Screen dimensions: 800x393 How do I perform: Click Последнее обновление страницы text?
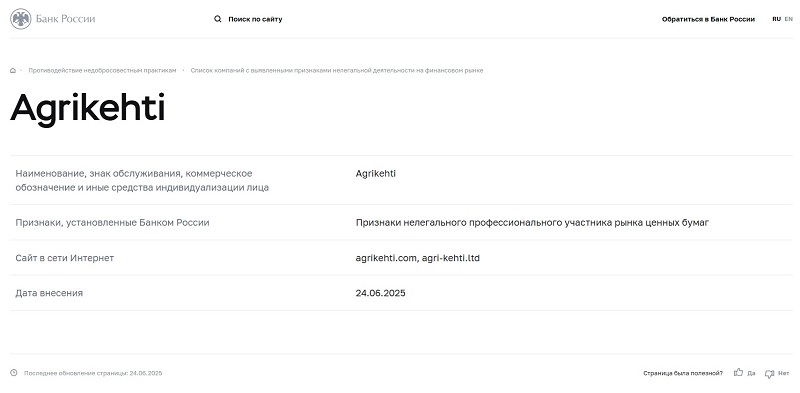point(93,373)
